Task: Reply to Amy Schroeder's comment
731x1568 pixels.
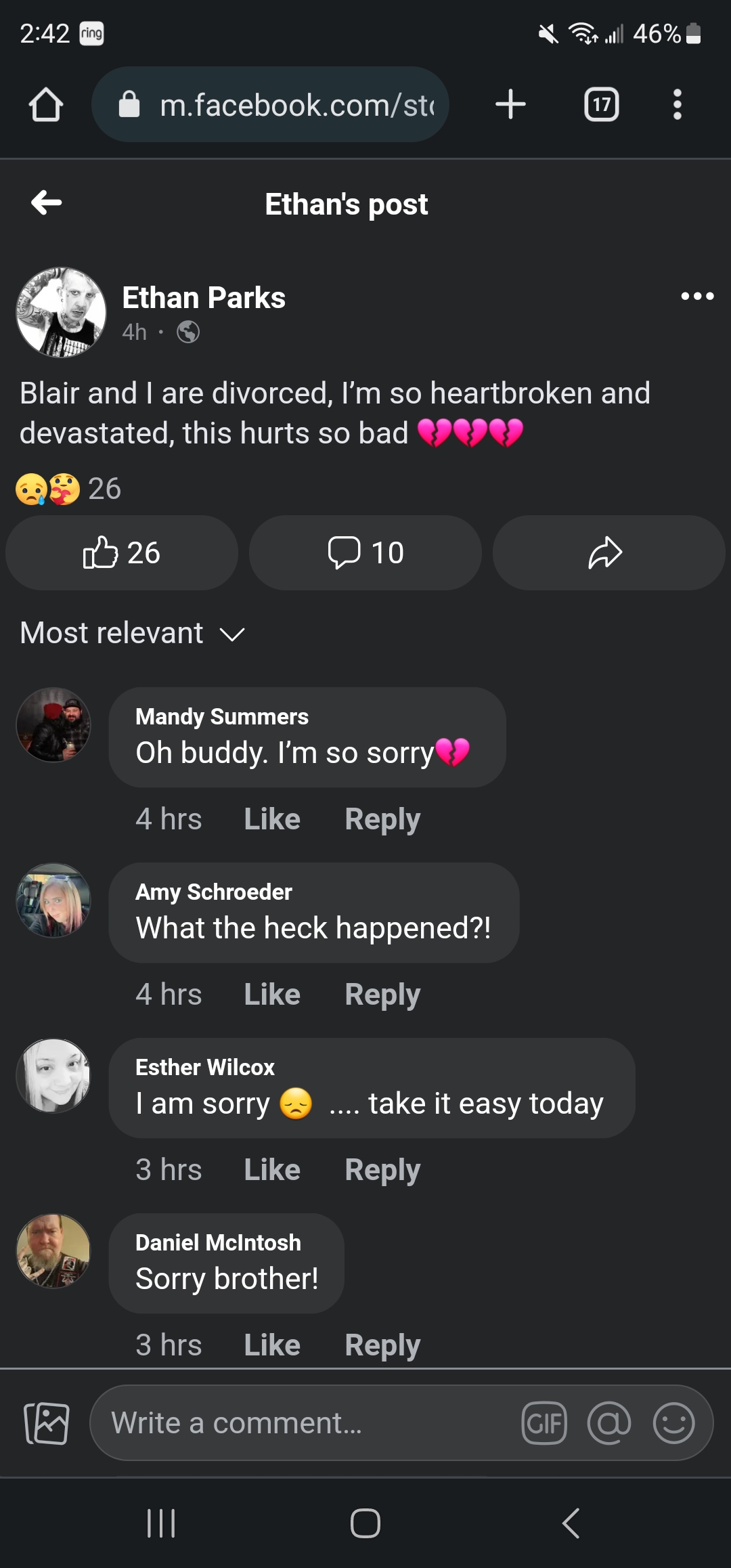Action: (x=382, y=995)
